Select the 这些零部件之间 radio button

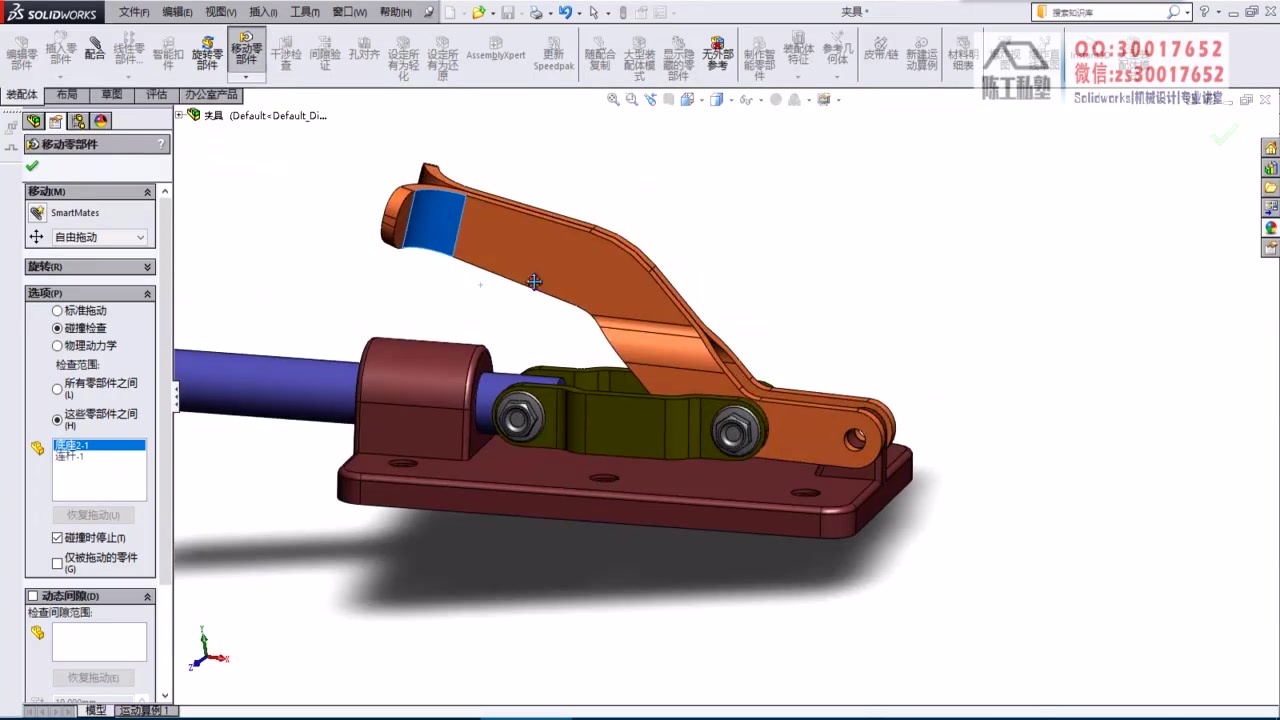(57, 420)
